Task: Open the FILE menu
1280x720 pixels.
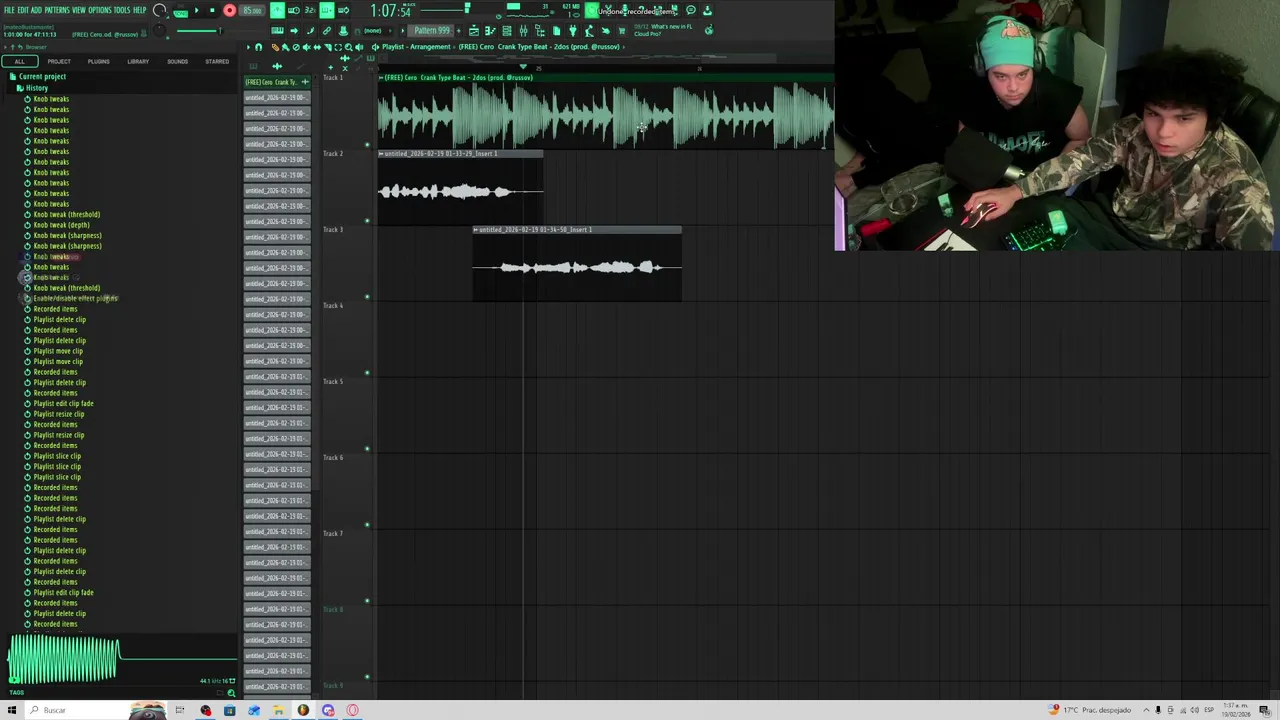Action: pyautogui.click(x=9, y=10)
